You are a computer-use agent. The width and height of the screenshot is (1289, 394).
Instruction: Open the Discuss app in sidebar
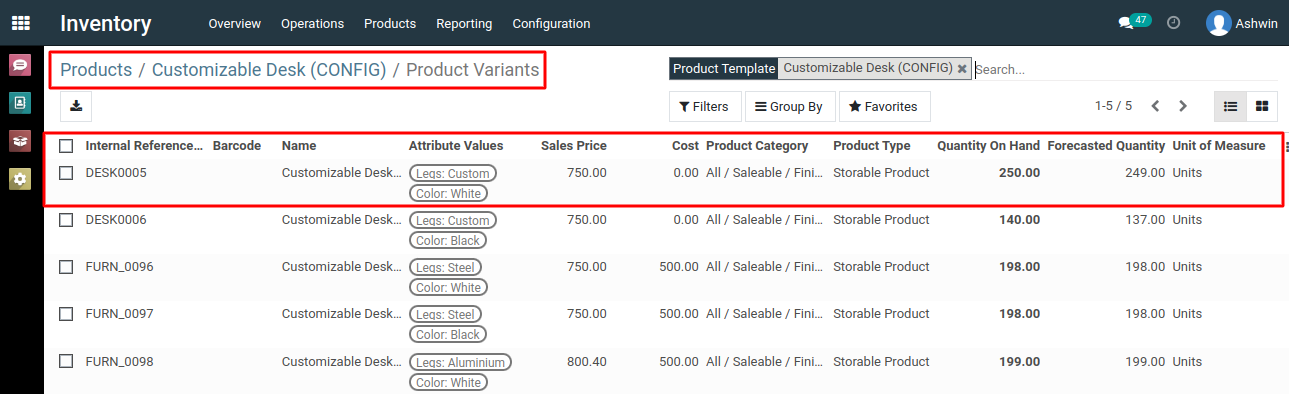click(x=20, y=65)
